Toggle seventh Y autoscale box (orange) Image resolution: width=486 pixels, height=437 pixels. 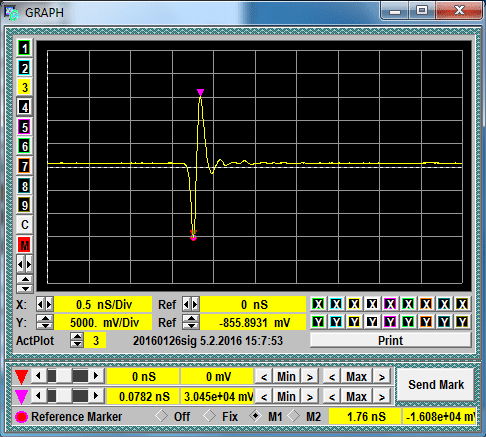(x=426, y=322)
